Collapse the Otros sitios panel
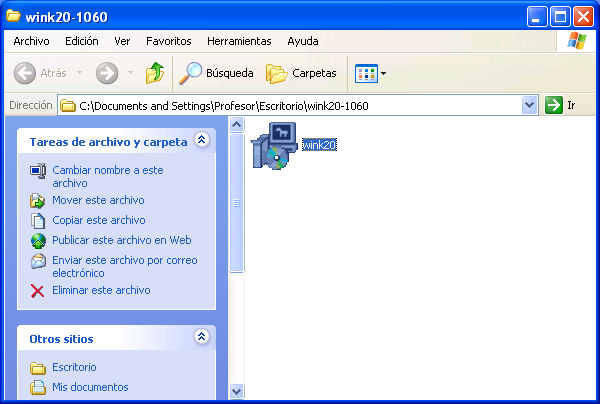Image resolution: width=600 pixels, height=404 pixels. point(201,338)
